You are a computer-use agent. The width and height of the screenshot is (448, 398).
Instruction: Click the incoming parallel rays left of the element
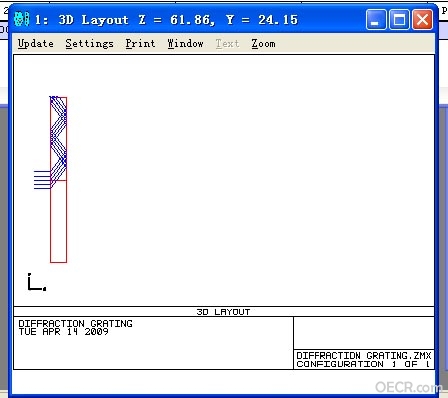click(42, 180)
